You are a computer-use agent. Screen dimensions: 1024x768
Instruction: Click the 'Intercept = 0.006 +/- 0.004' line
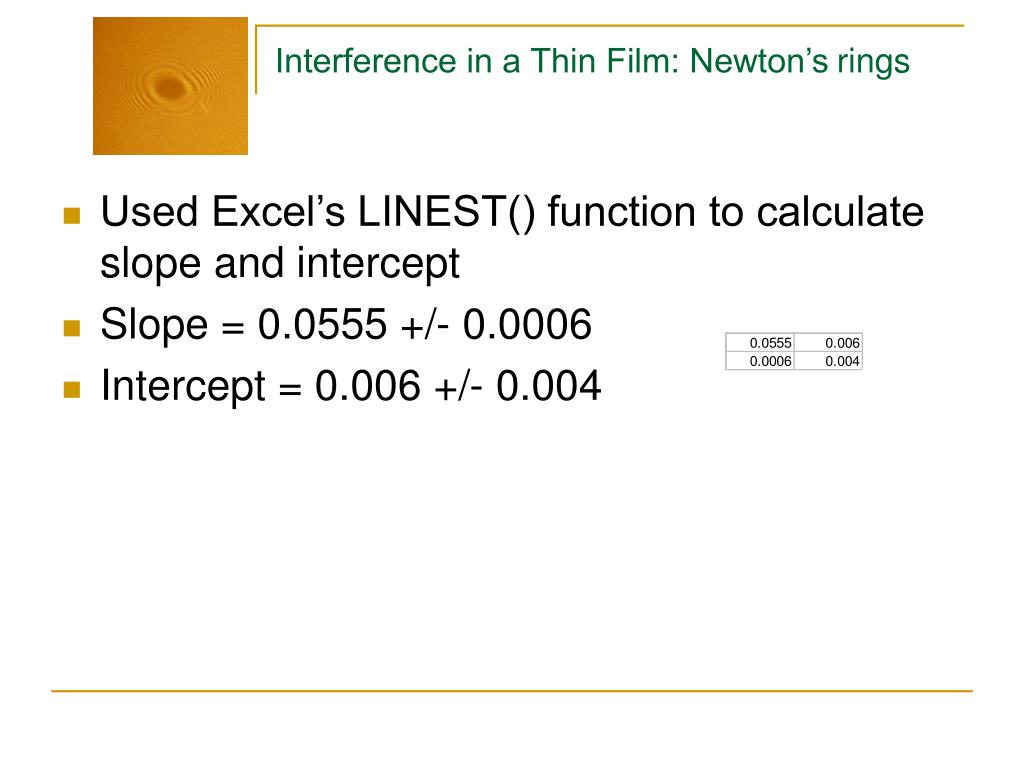tap(351, 386)
